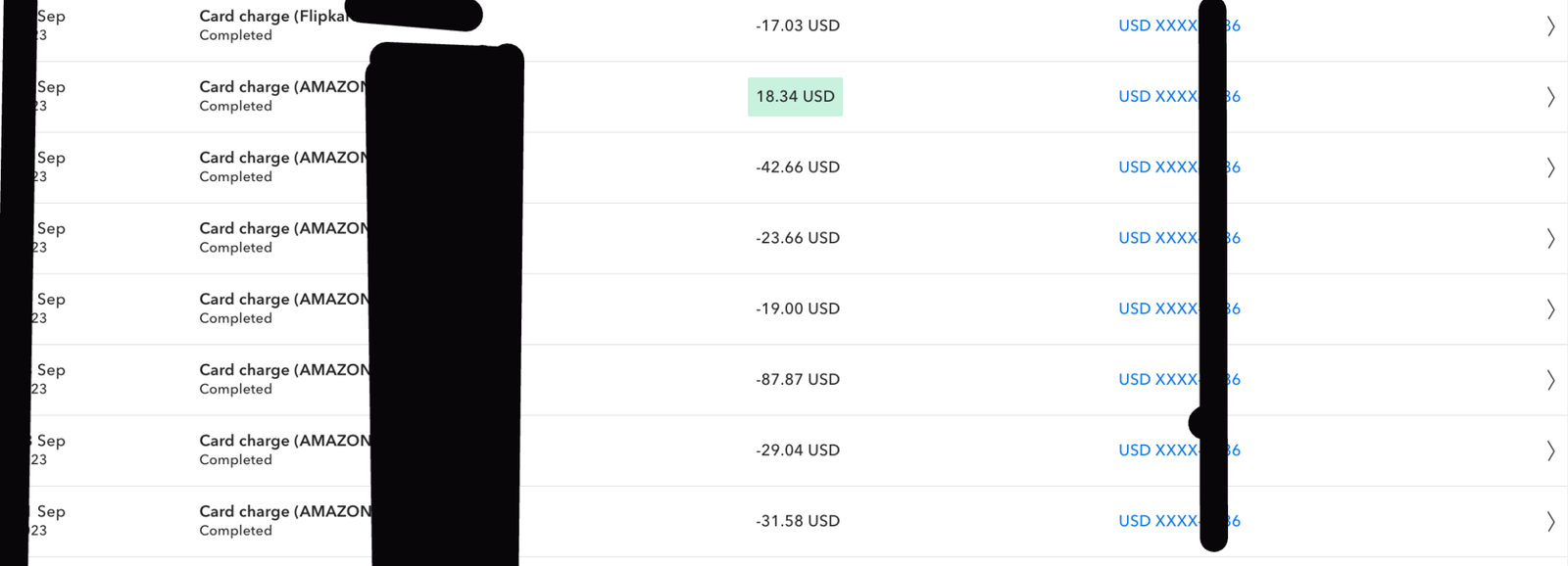
Task: Open USD account link for -29.04 charge
Action: [1158, 450]
